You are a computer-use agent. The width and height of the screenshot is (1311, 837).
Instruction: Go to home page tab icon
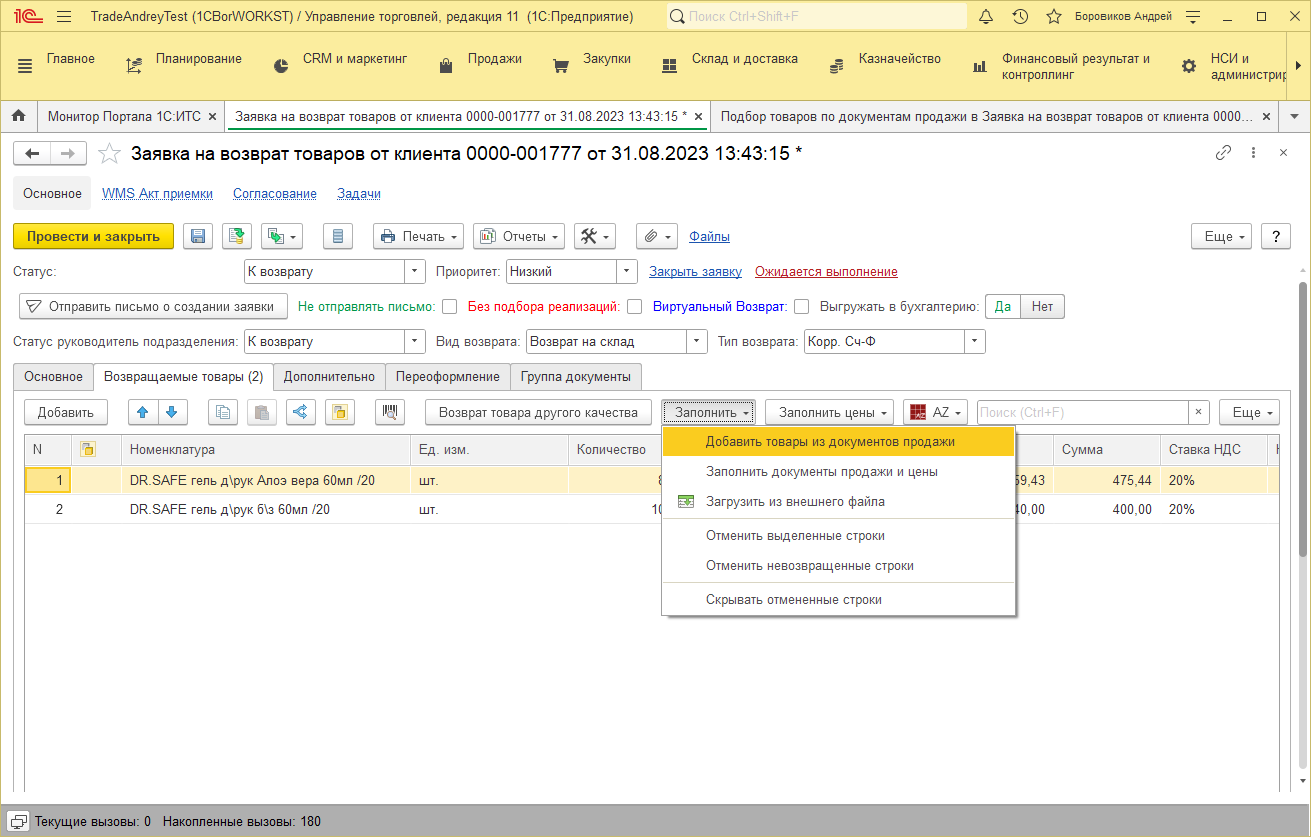pyautogui.click(x=18, y=116)
